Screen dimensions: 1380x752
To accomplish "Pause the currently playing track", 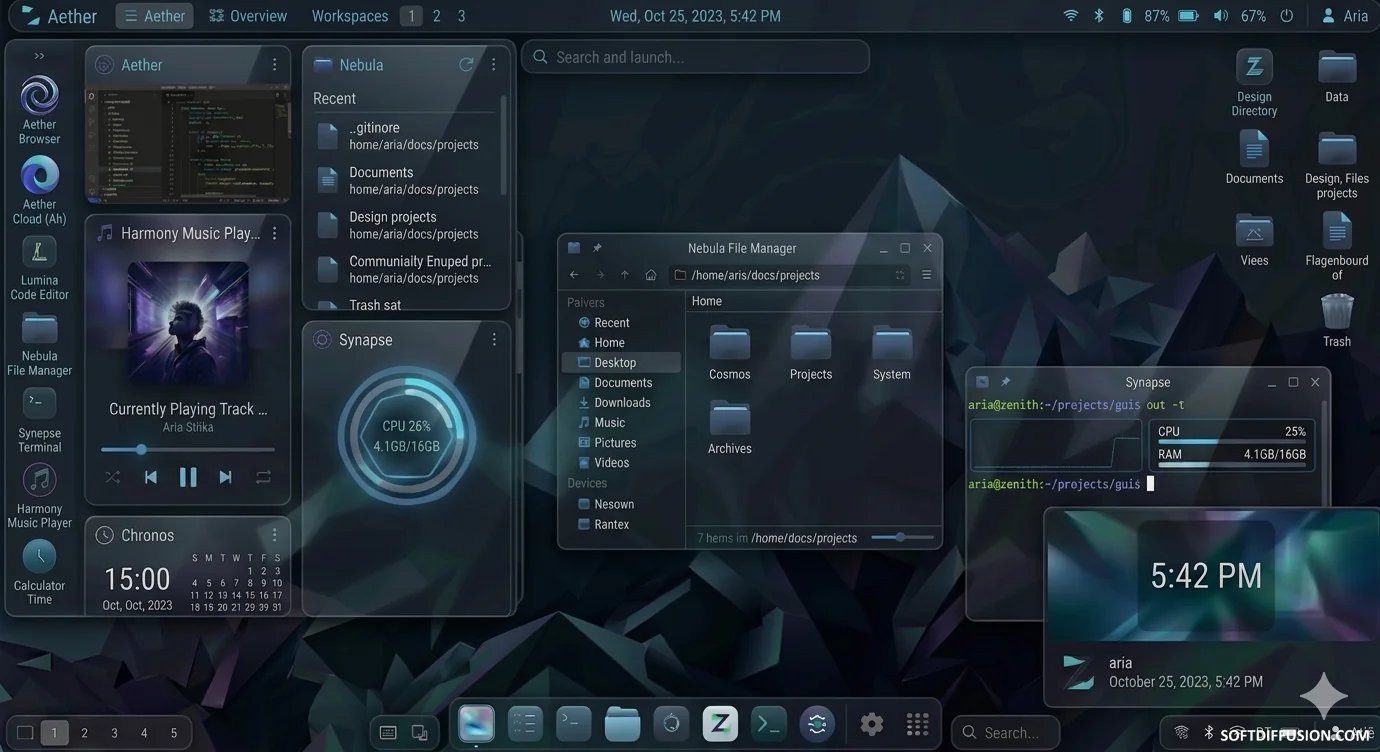I will point(188,478).
